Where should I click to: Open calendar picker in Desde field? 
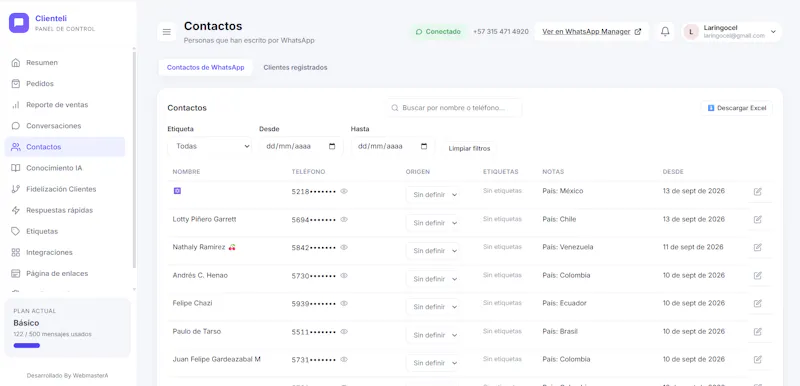click(332, 146)
